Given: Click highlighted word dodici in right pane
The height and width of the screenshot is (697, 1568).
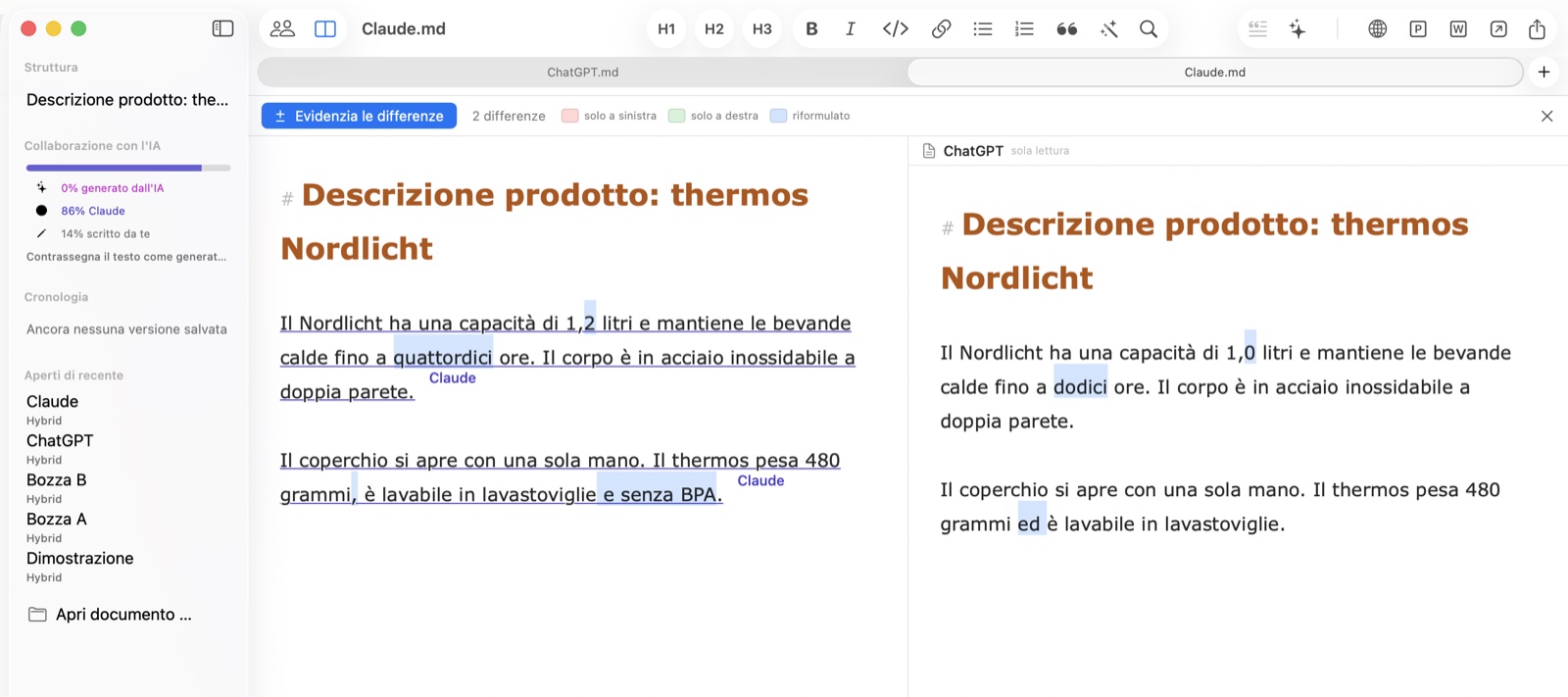Looking at the screenshot, I should (1080, 387).
